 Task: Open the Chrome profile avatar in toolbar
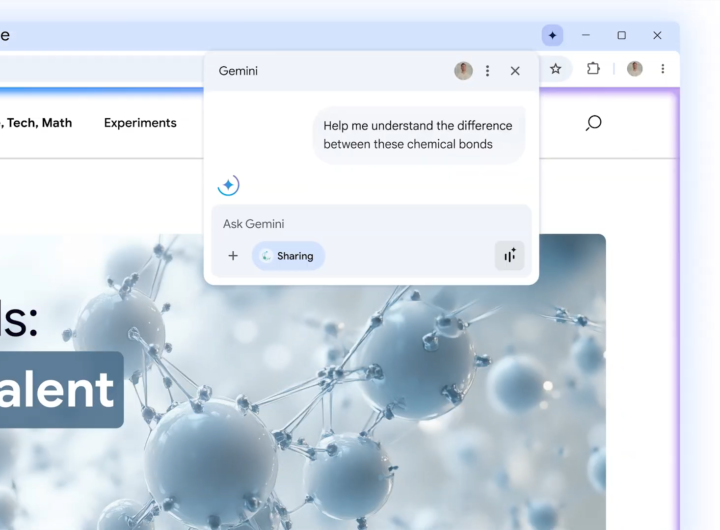click(x=634, y=69)
